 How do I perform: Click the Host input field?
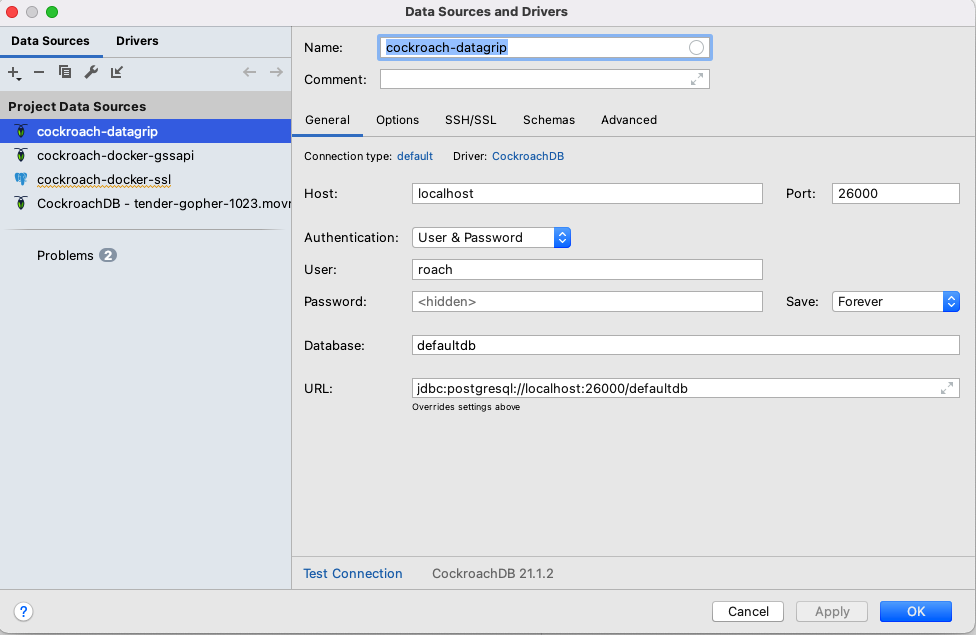click(x=587, y=193)
